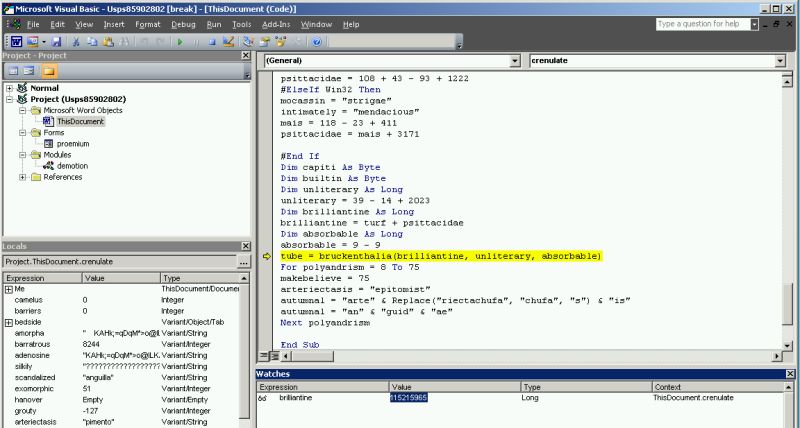Click the Reset stop icon
The width and height of the screenshot is (800, 428).
click(212, 42)
